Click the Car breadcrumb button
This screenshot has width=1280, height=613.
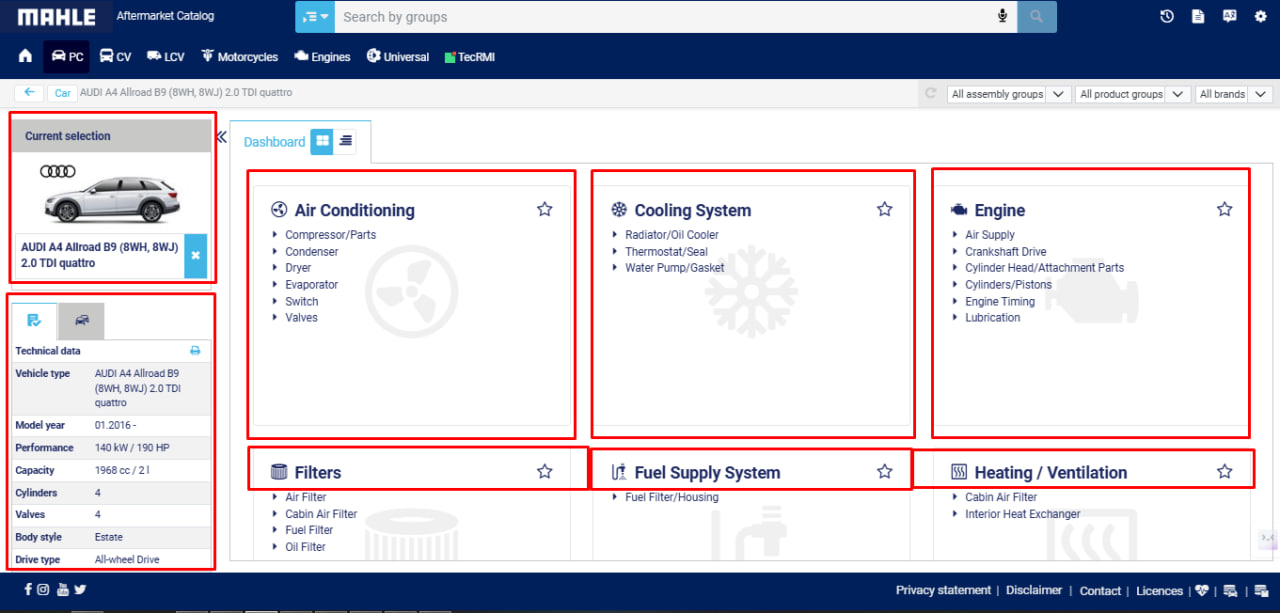62,93
